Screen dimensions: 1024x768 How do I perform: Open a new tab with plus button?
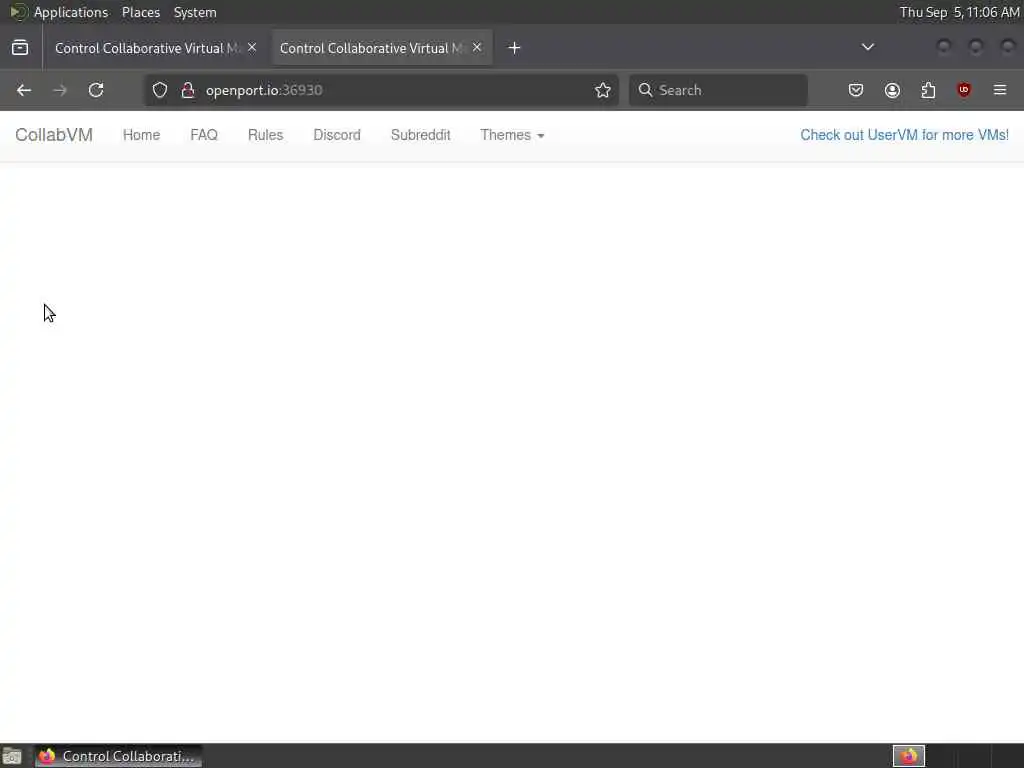(x=515, y=48)
